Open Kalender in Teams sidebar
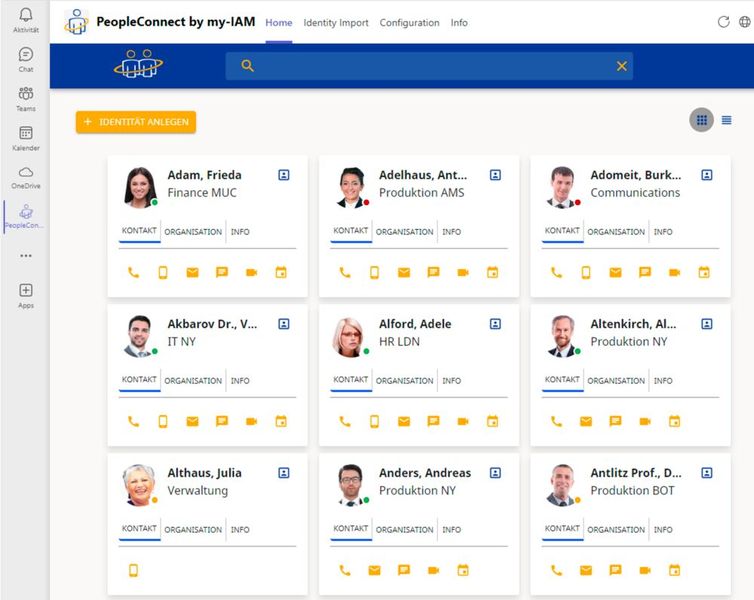Screen dimensions: 754x600 [x=25, y=138]
